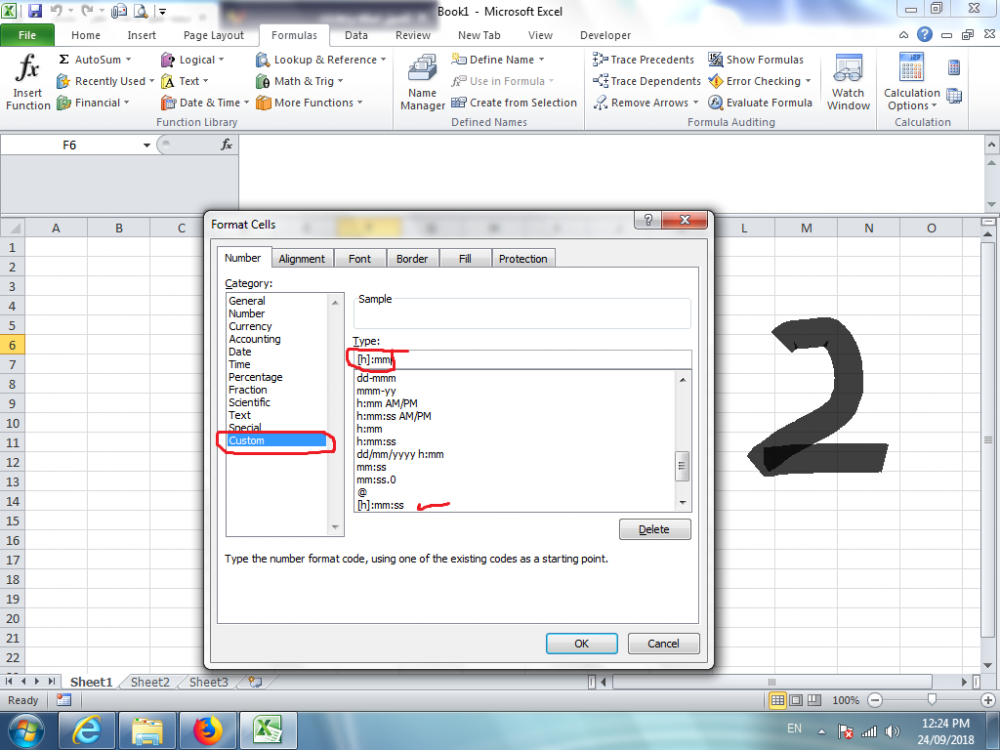Expand the AutoSum dropdown arrow
Screen dimensions: 1000x750
(128, 59)
